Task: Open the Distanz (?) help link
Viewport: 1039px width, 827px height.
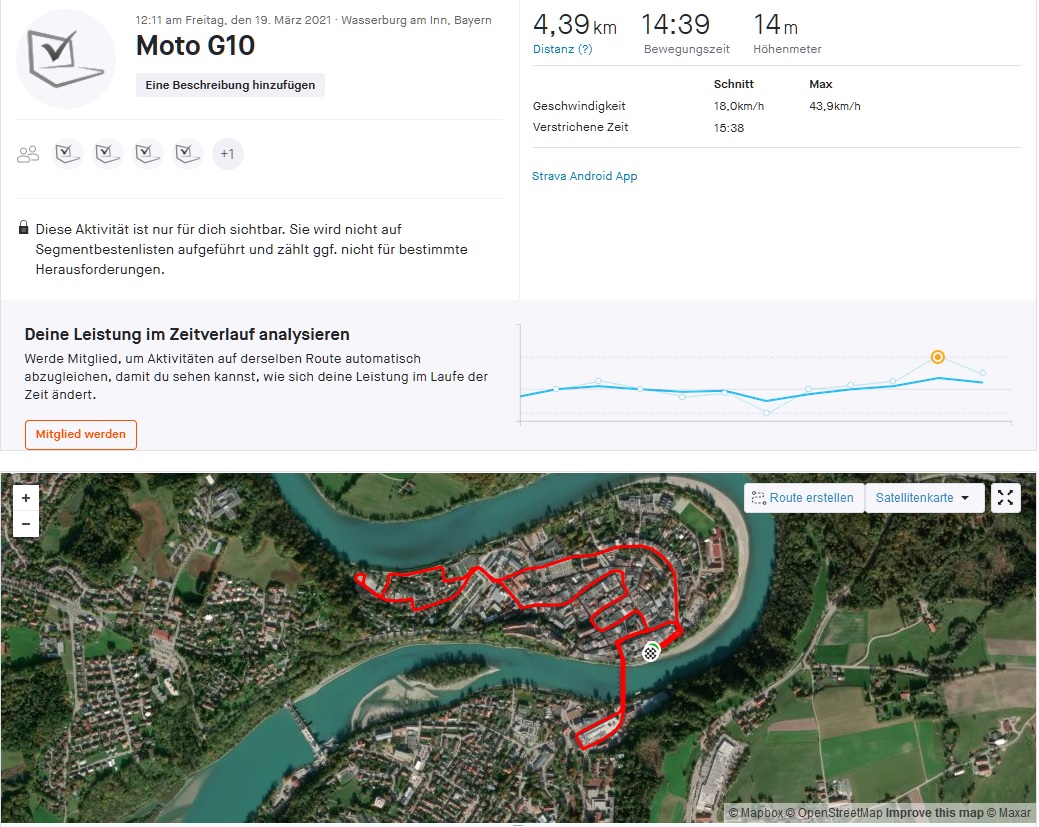Action: point(562,49)
